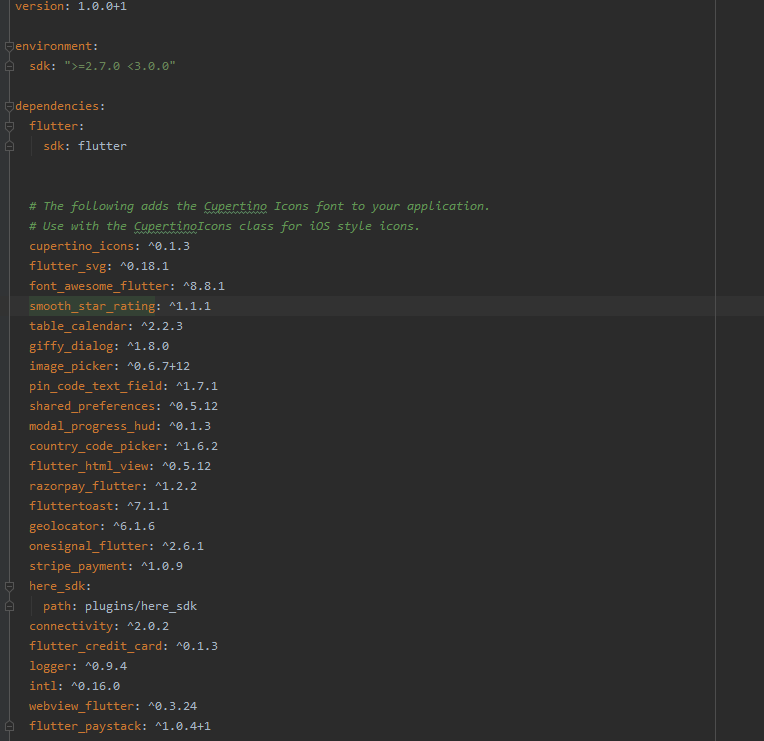Click fold end marker beside flutter_paystack
This screenshot has width=764, height=741.
click(9, 726)
